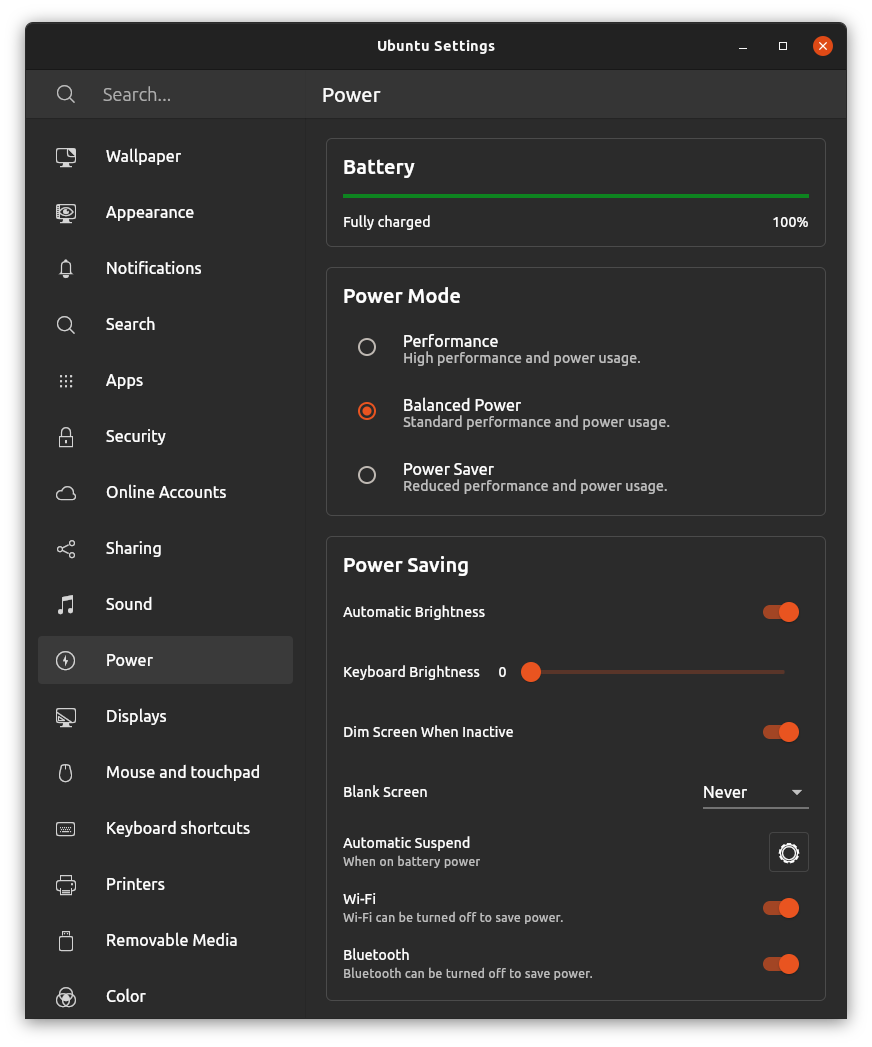872x1047 pixels.
Task: Disable the Automatic Brightness switch
Action: click(781, 612)
